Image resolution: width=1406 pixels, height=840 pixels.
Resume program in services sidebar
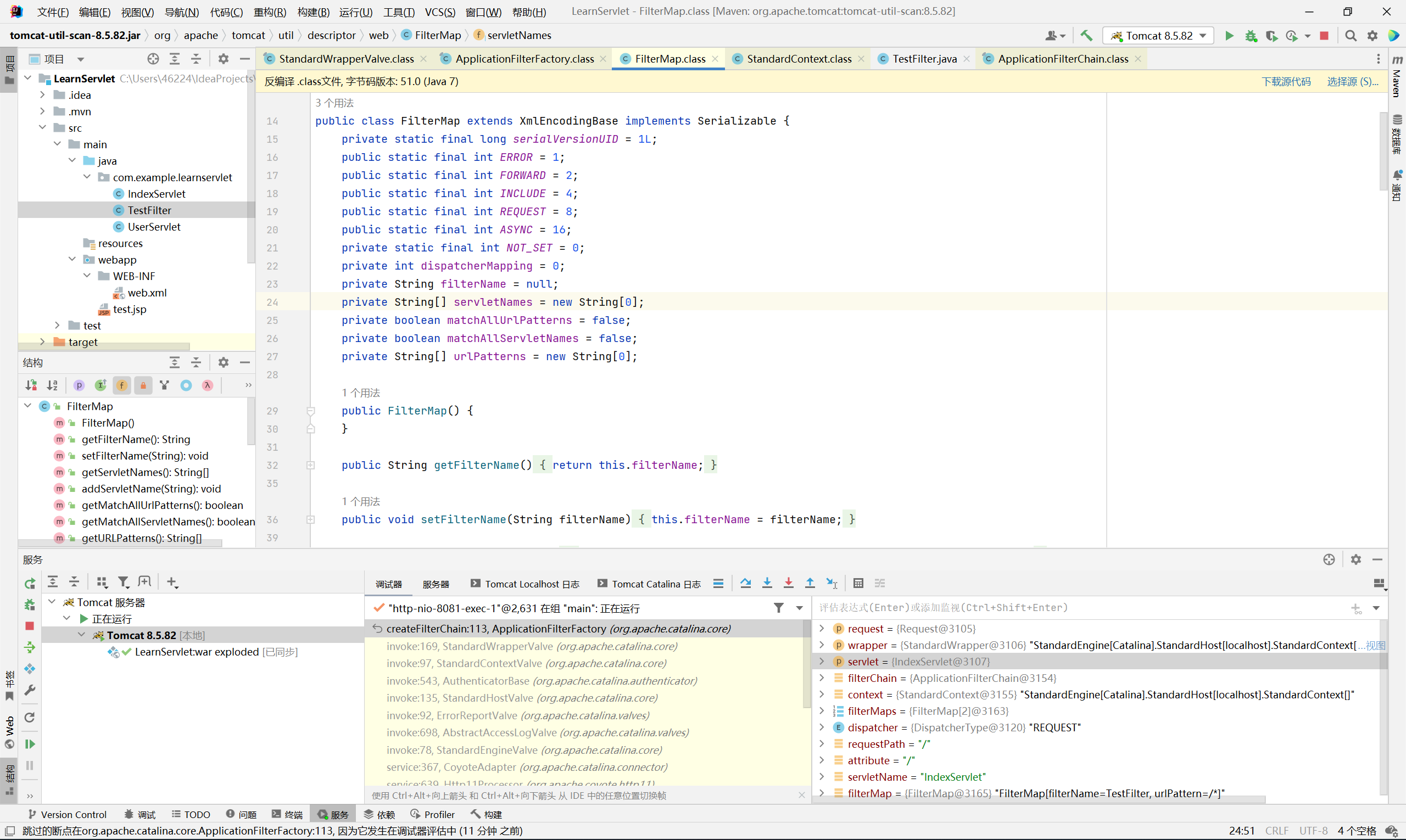(30, 744)
